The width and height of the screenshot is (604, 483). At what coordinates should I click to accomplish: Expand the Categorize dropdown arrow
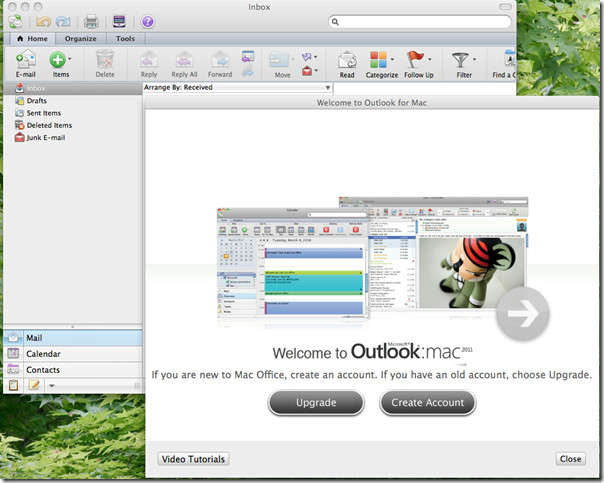click(x=392, y=59)
